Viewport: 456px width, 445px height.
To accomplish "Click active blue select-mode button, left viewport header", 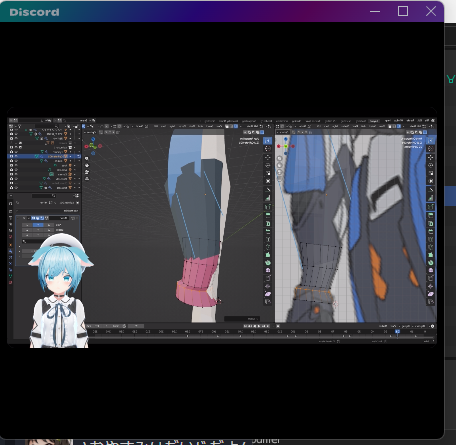I will click(236, 126).
